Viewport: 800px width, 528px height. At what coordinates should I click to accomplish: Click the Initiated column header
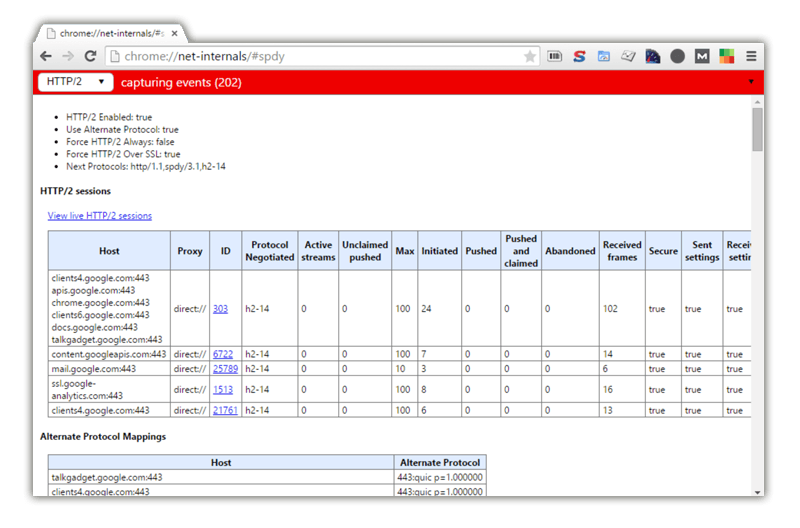pos(440,251)
